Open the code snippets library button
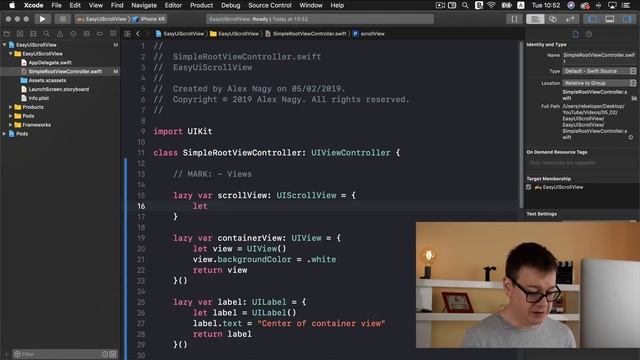 [x=514, y=19]
